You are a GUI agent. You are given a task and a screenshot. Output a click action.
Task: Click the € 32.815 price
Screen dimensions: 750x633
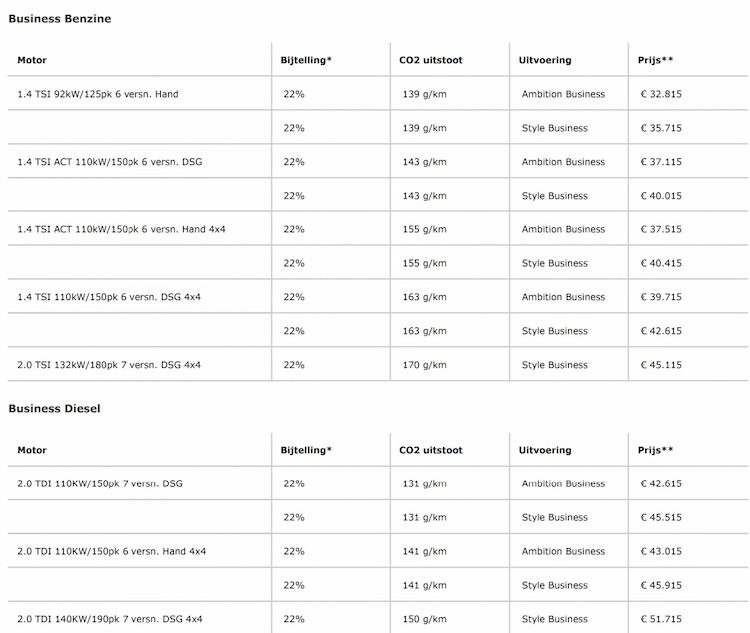coord(661,94)
